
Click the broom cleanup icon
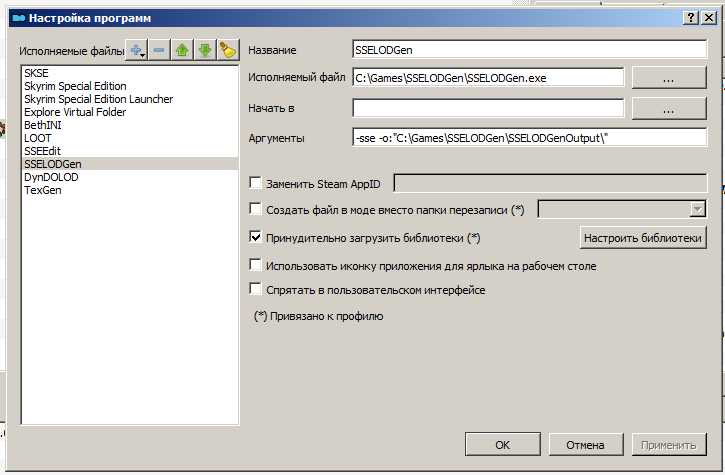pyautogui.click(x=228, y=50)
